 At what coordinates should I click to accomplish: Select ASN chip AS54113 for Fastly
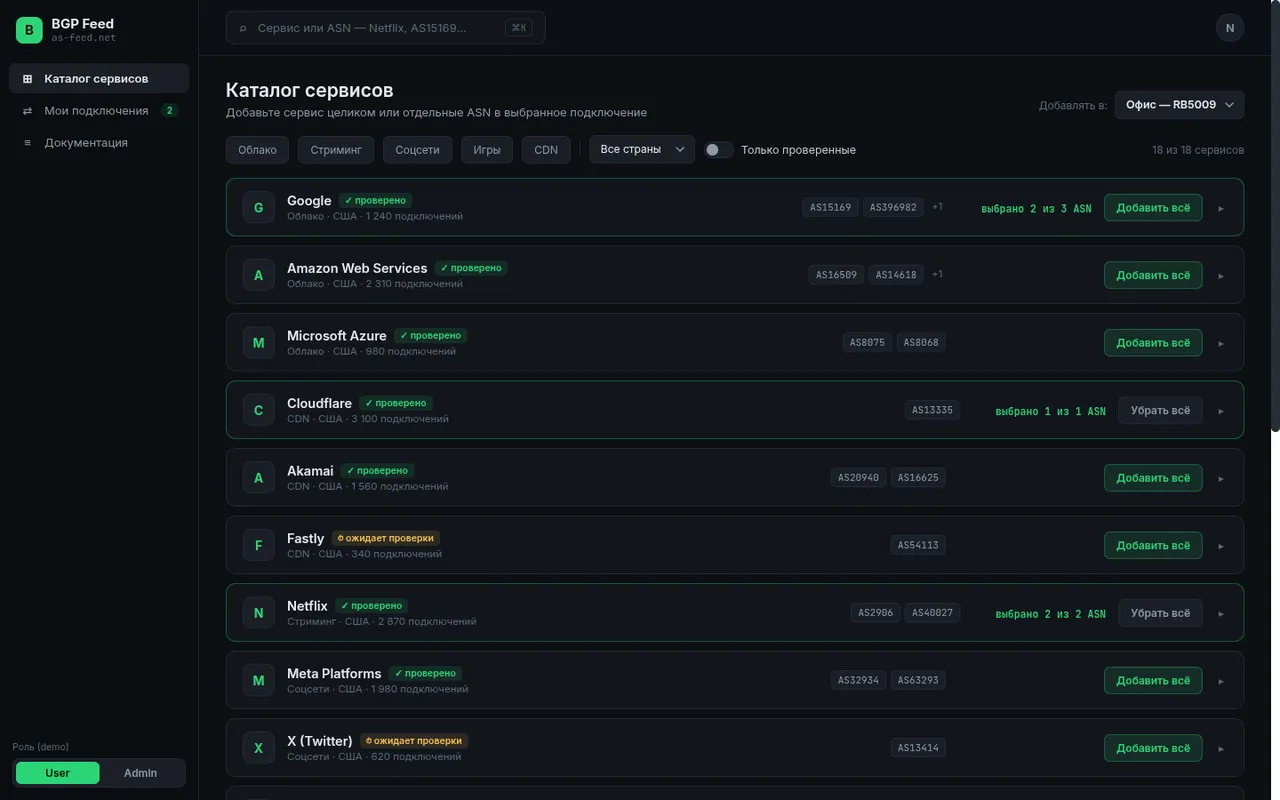pyautogui.click(x=918, y=545)
